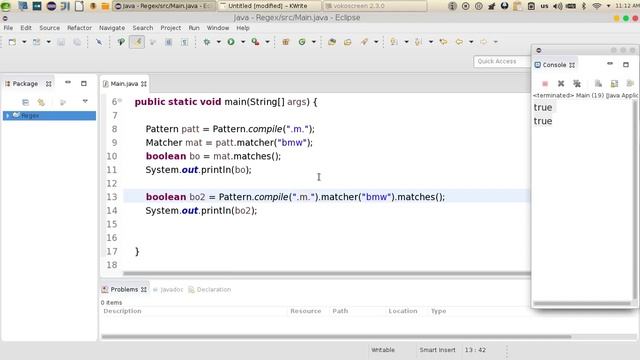Screen dimensions: 640x360
Task: Click the Forward navigation arrow icon
Action: (x=484, y=42)
